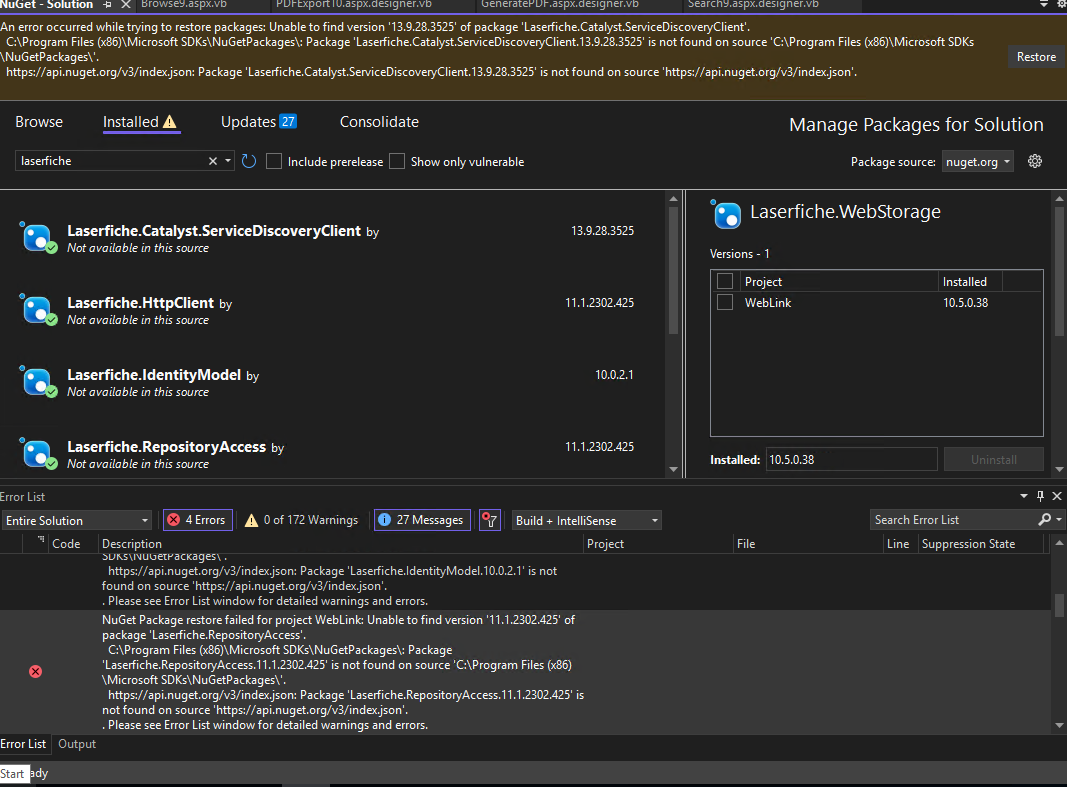The width and height of the screenshot is (1067, 787).
Task: Check the select-all Project checkbox
Action: point(725,281)
